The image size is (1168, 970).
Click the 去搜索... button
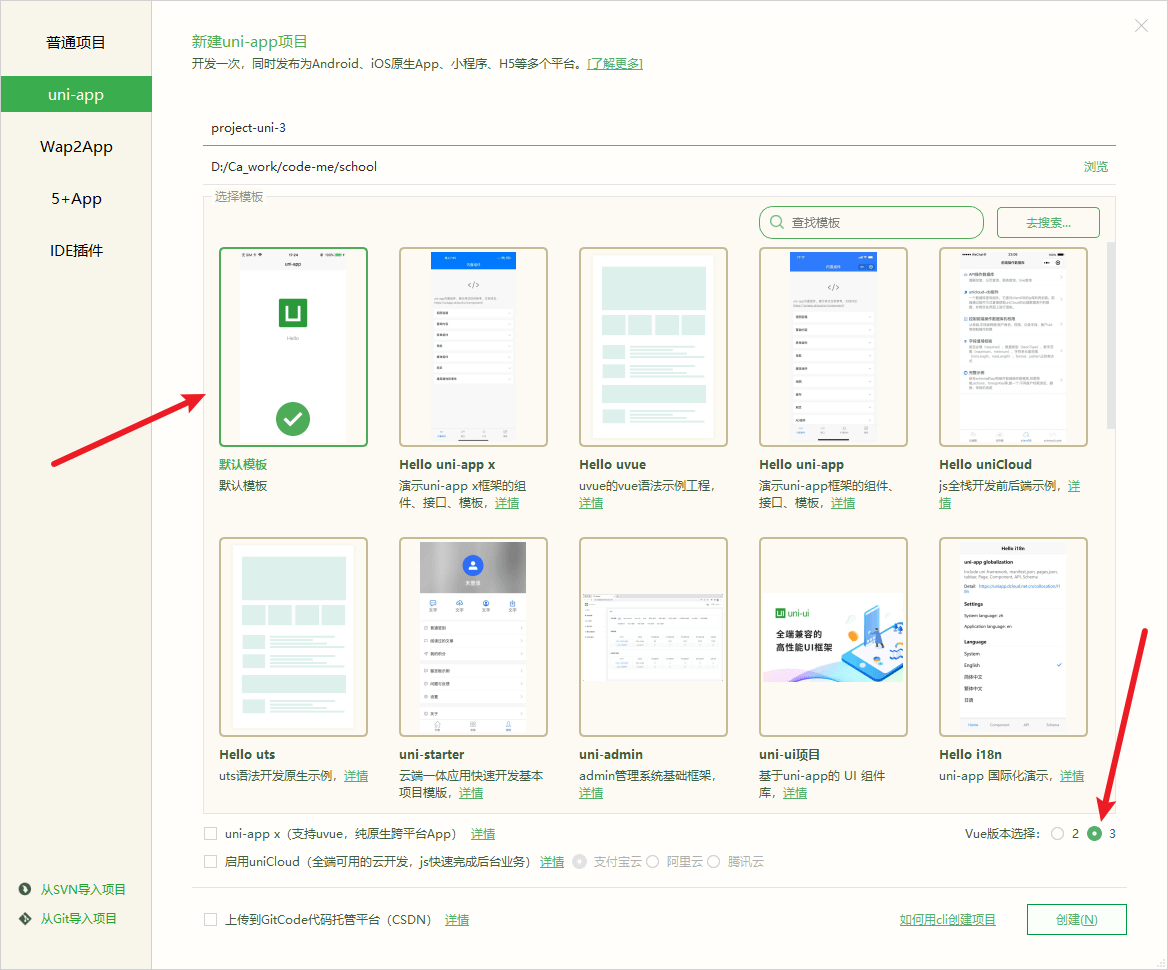click(x=1048, y=222)
